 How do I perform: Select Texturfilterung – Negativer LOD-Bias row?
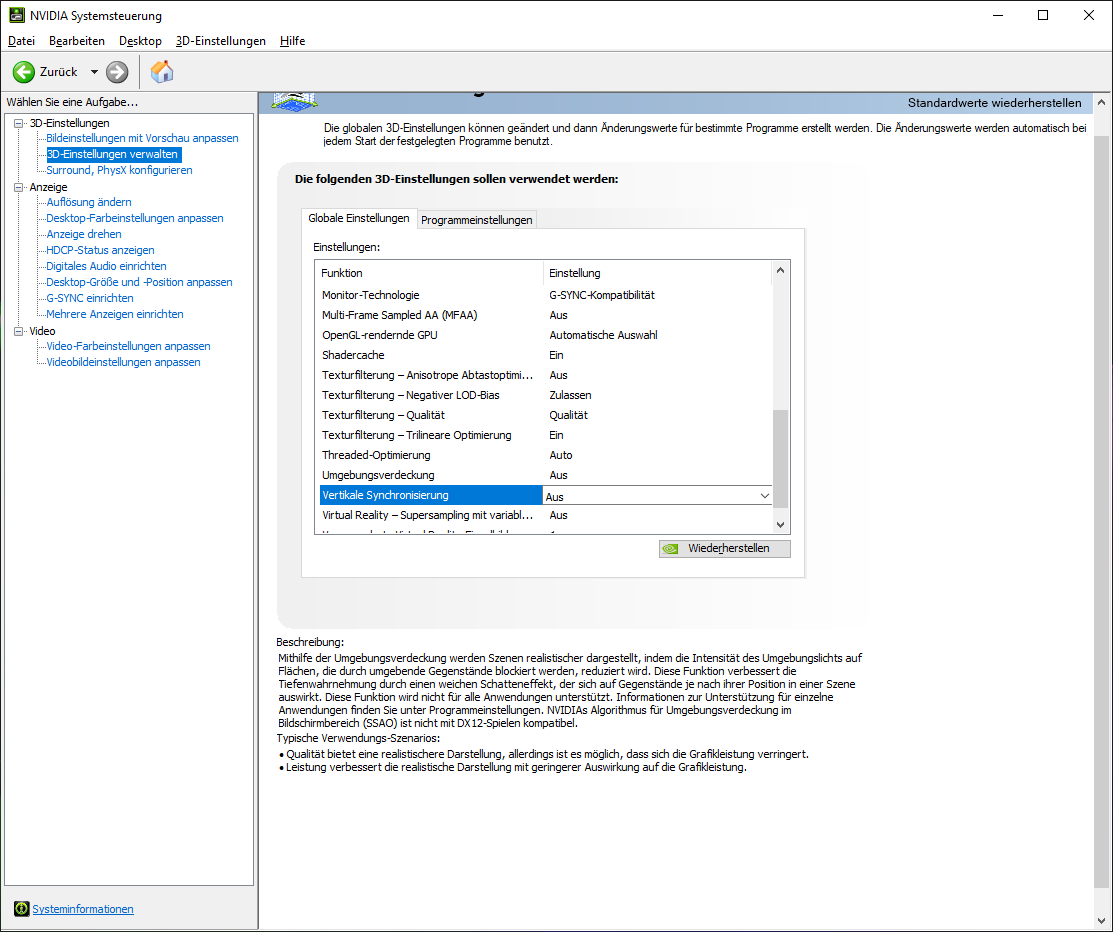coord(545,395)
